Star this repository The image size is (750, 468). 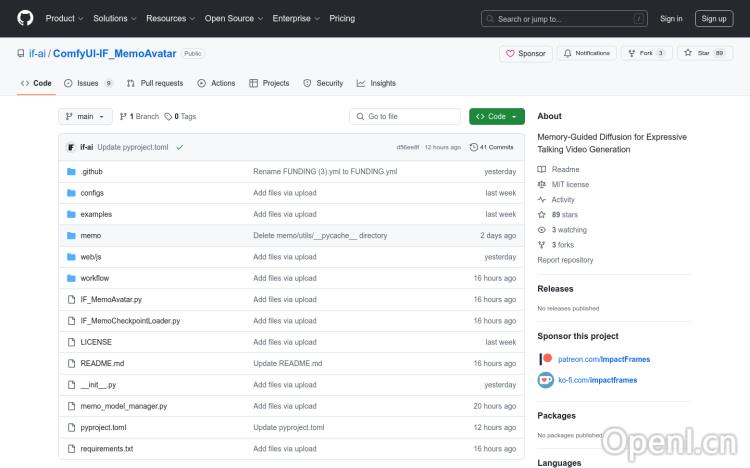pos(698,53)
